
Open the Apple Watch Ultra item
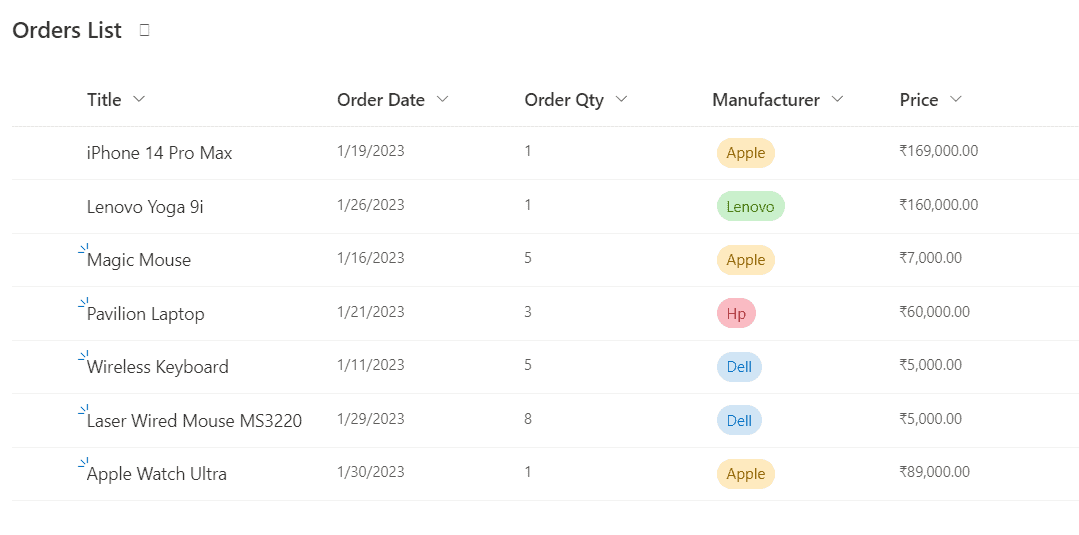157,474
